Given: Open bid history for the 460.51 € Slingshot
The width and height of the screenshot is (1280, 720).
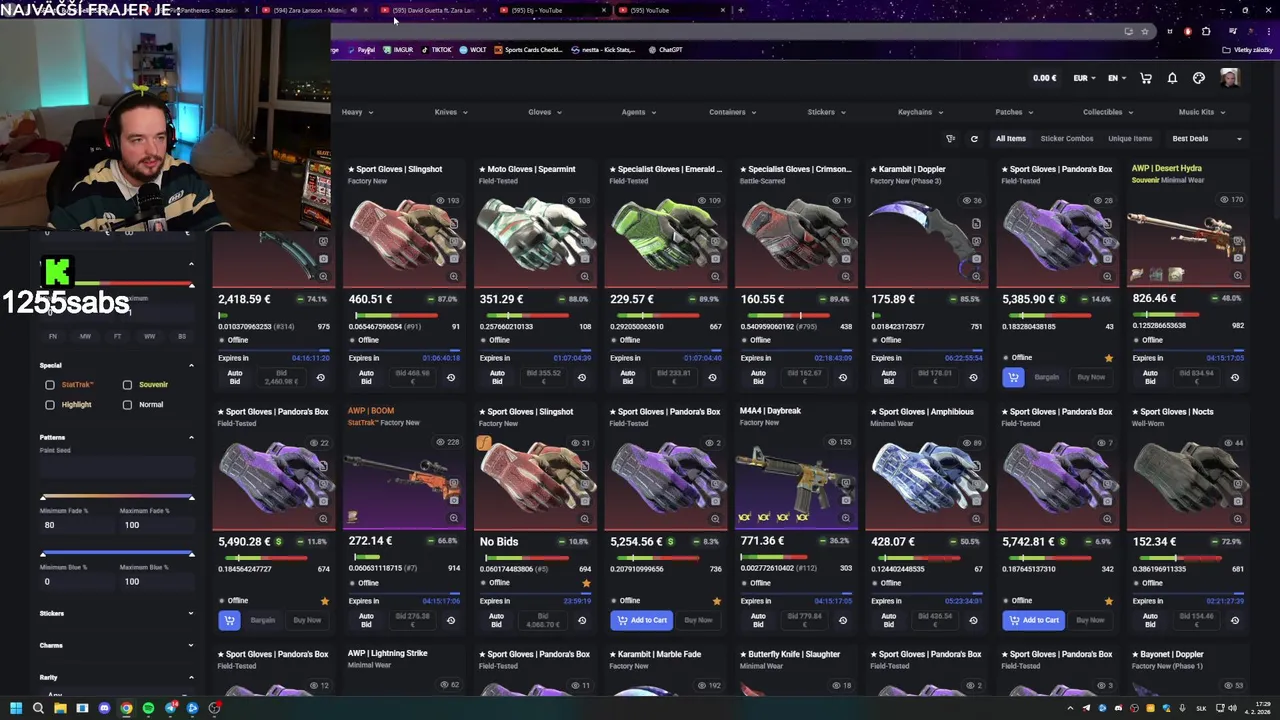Looking at the screenshot, I should click(x=451, y=377).
